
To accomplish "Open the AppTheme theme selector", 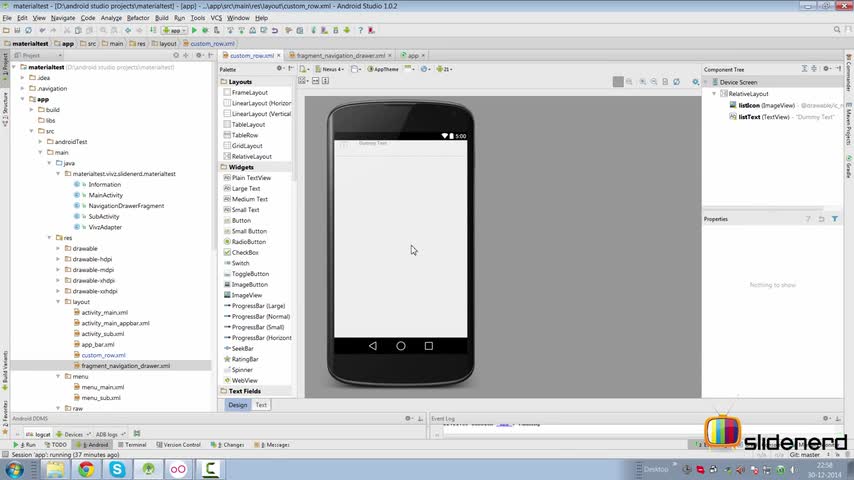I will point(385,69).
